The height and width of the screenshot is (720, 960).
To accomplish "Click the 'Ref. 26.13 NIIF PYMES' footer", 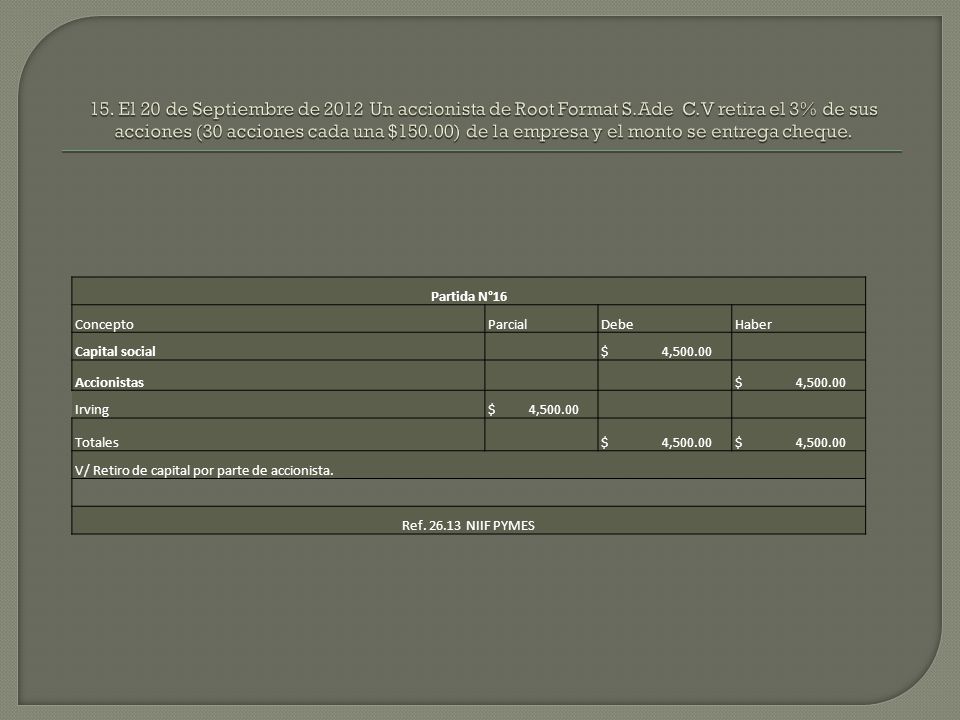I will click(468, 525).
